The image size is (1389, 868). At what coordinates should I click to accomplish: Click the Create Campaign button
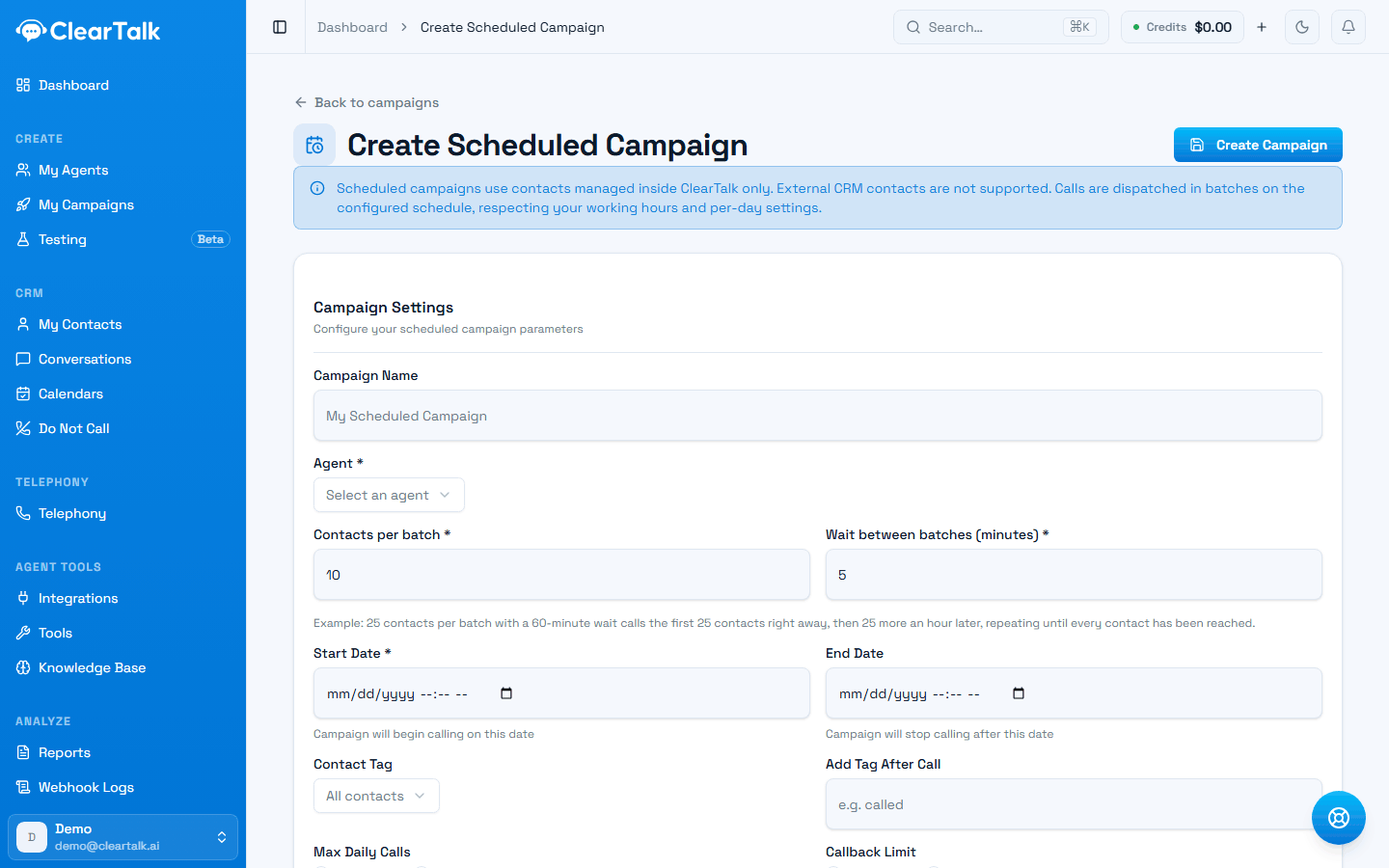(1258, 145)
